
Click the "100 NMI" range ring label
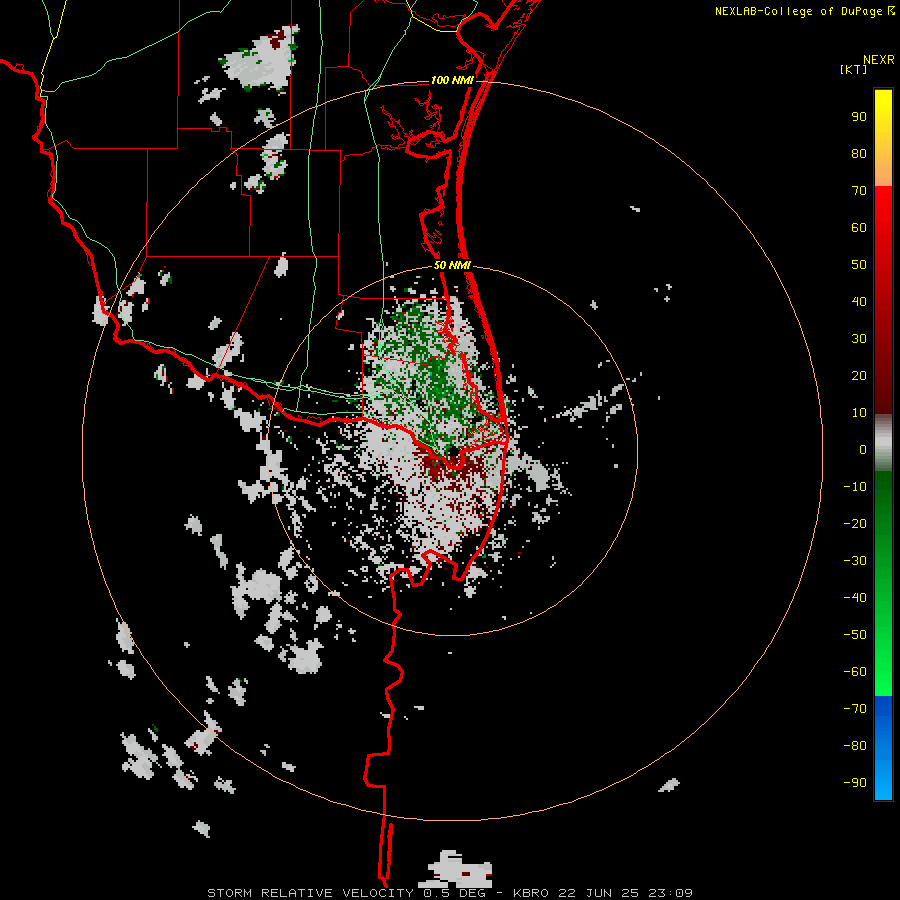pos(452,80)
